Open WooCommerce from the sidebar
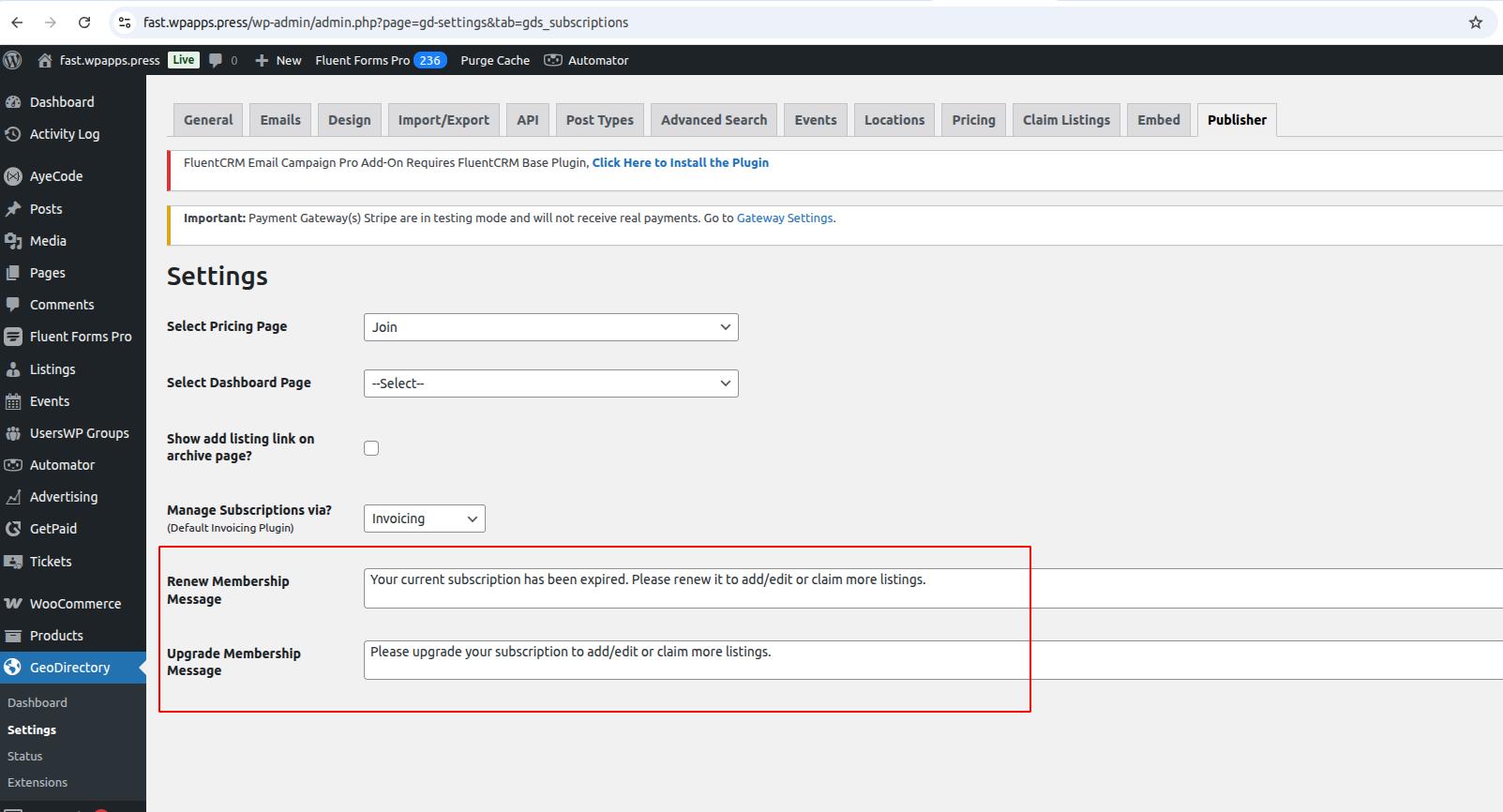Viewport: 1503px width, 812px height. [x=74, y=604]
